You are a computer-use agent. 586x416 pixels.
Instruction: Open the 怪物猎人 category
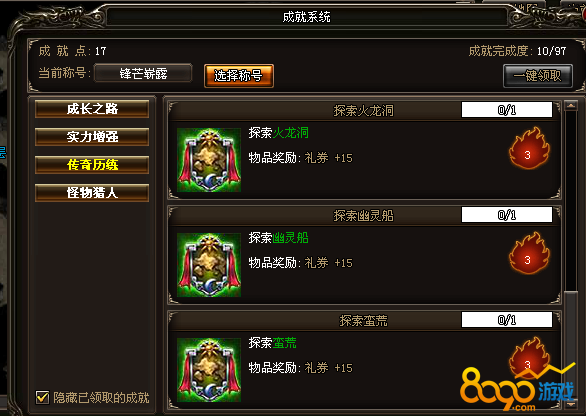(92, 193)
